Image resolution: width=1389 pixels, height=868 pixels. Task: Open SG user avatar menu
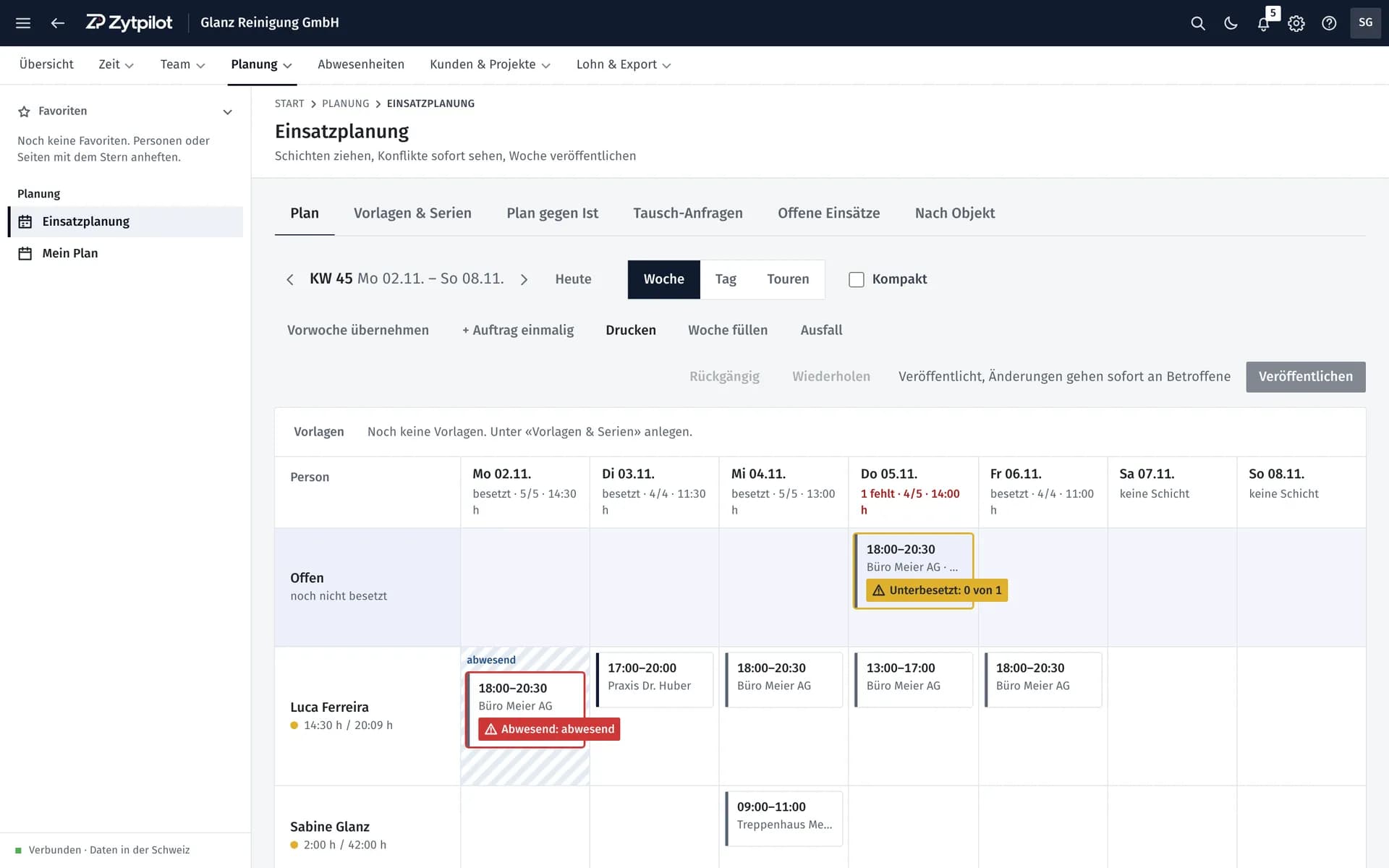tap(1365, 22)
